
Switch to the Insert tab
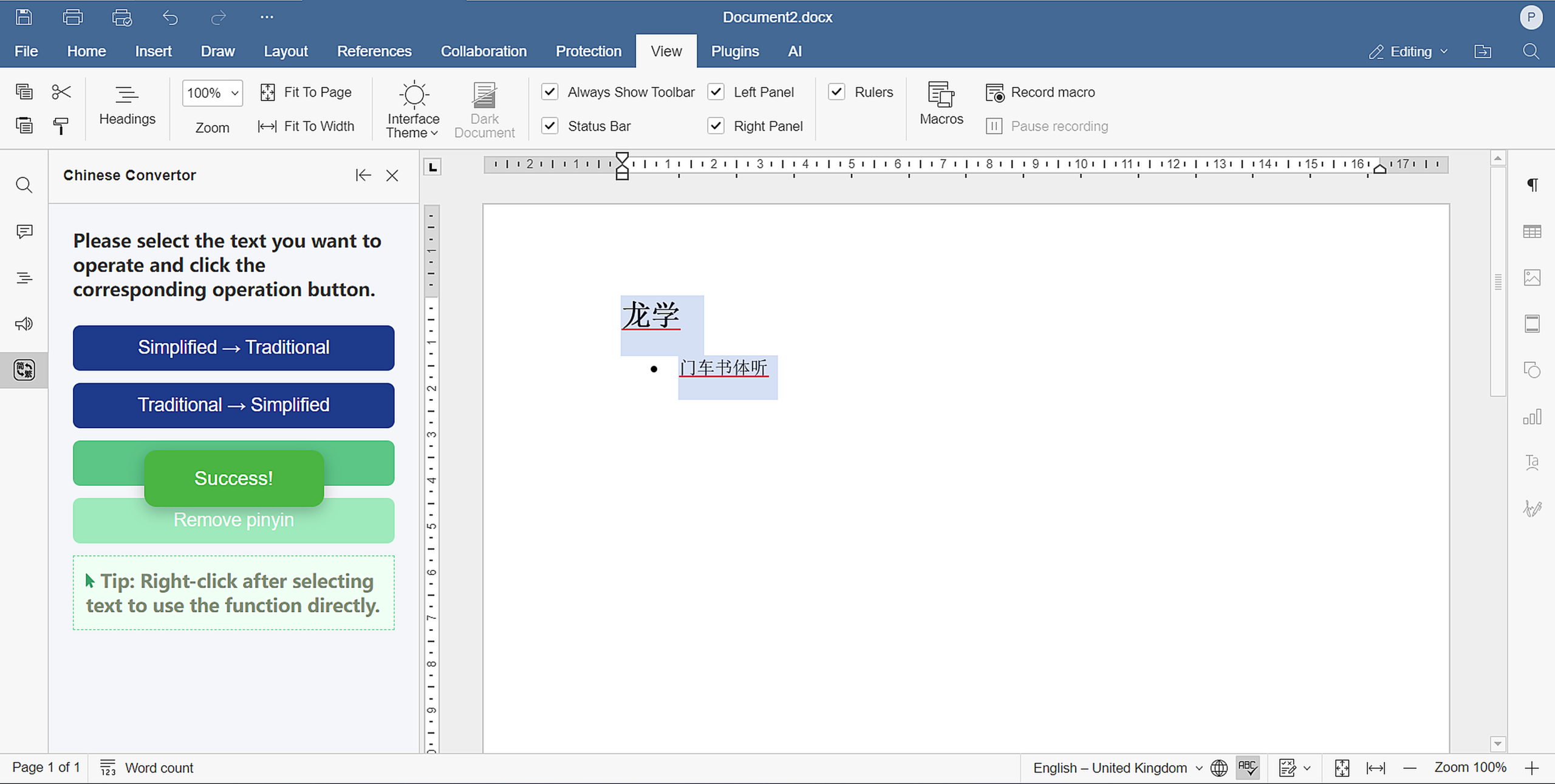[x=153, y=52]
